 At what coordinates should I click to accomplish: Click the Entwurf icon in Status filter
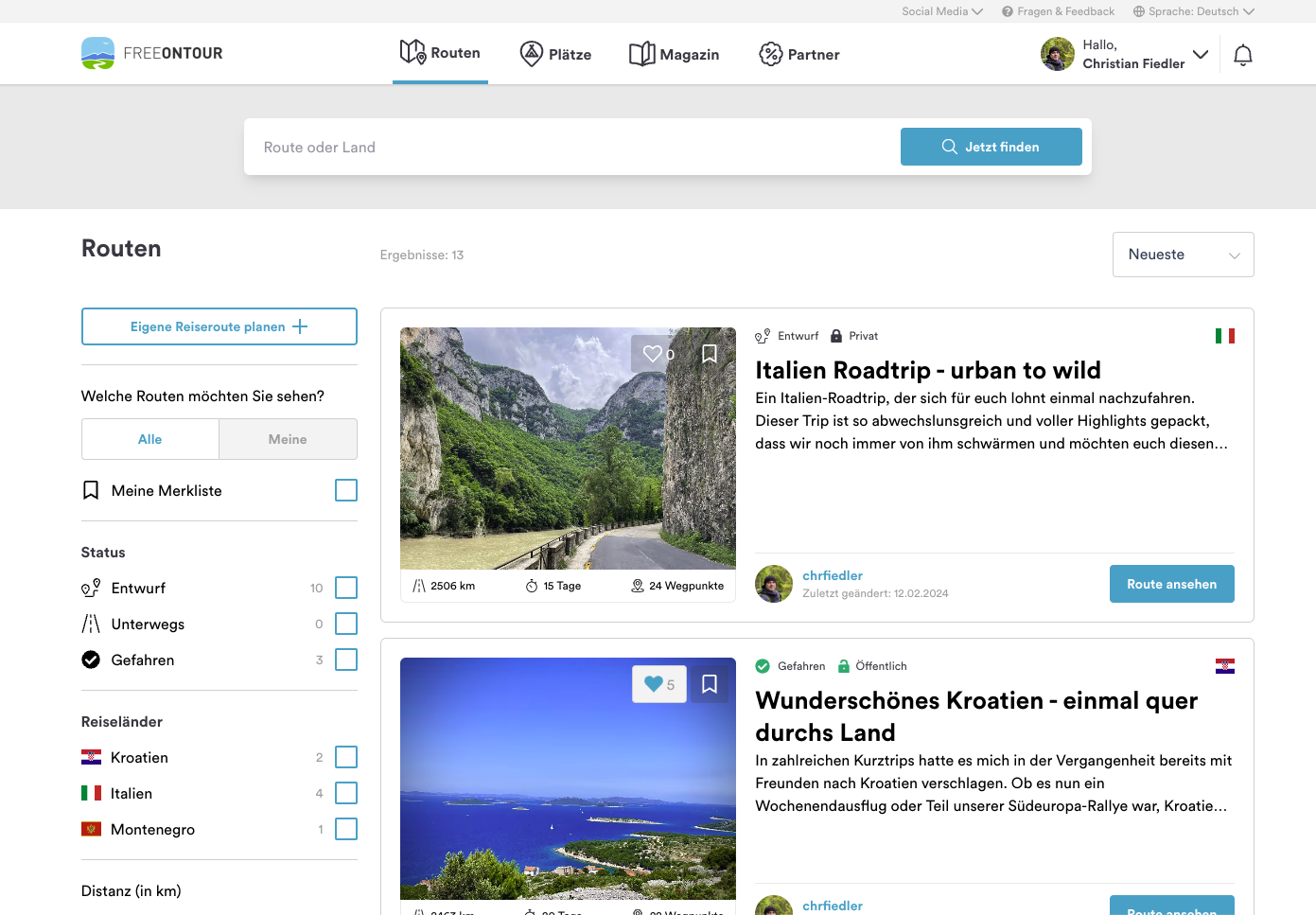(91, 588)
